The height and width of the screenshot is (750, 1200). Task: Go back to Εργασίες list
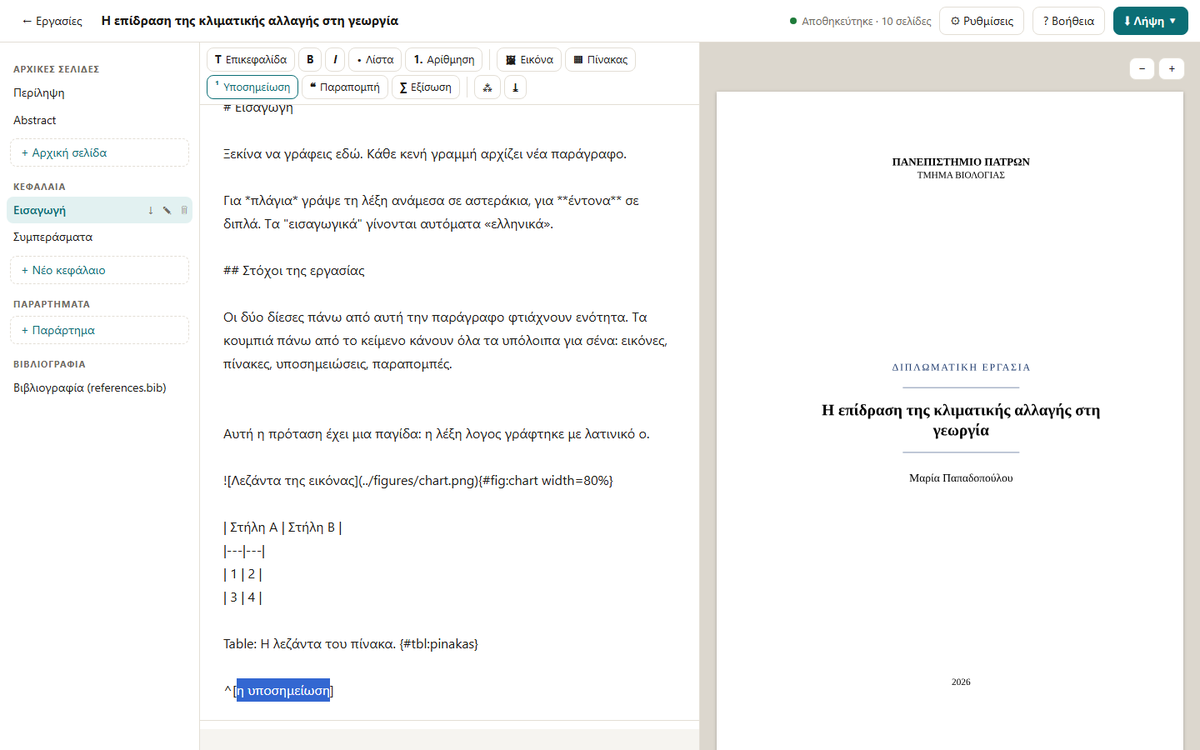pos(52,21)
